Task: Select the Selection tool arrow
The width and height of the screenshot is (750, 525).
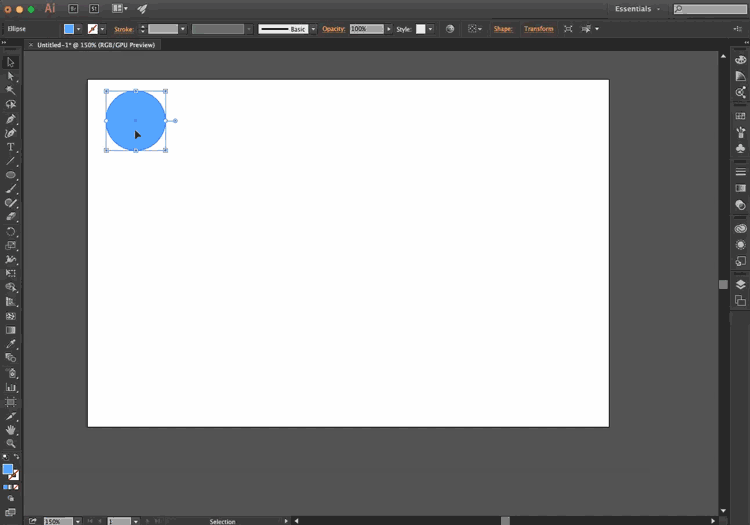Action: coord(11,62)
